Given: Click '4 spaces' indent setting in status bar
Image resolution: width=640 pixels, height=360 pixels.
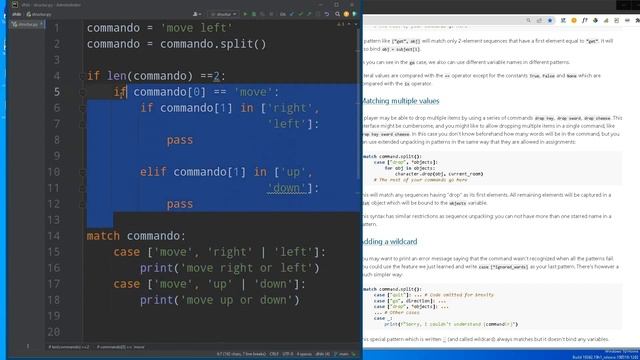Looking at the screenshot, I should pos(304,354).
